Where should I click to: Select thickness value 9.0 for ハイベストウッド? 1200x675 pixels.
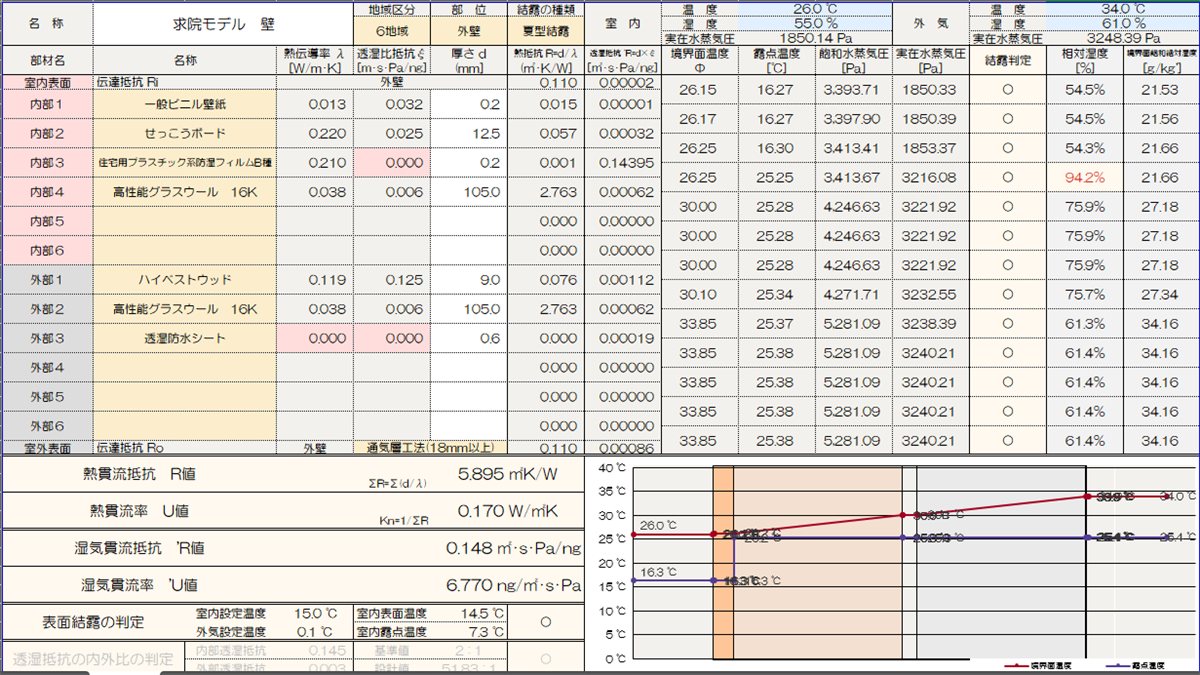click(x=469, y=280)
